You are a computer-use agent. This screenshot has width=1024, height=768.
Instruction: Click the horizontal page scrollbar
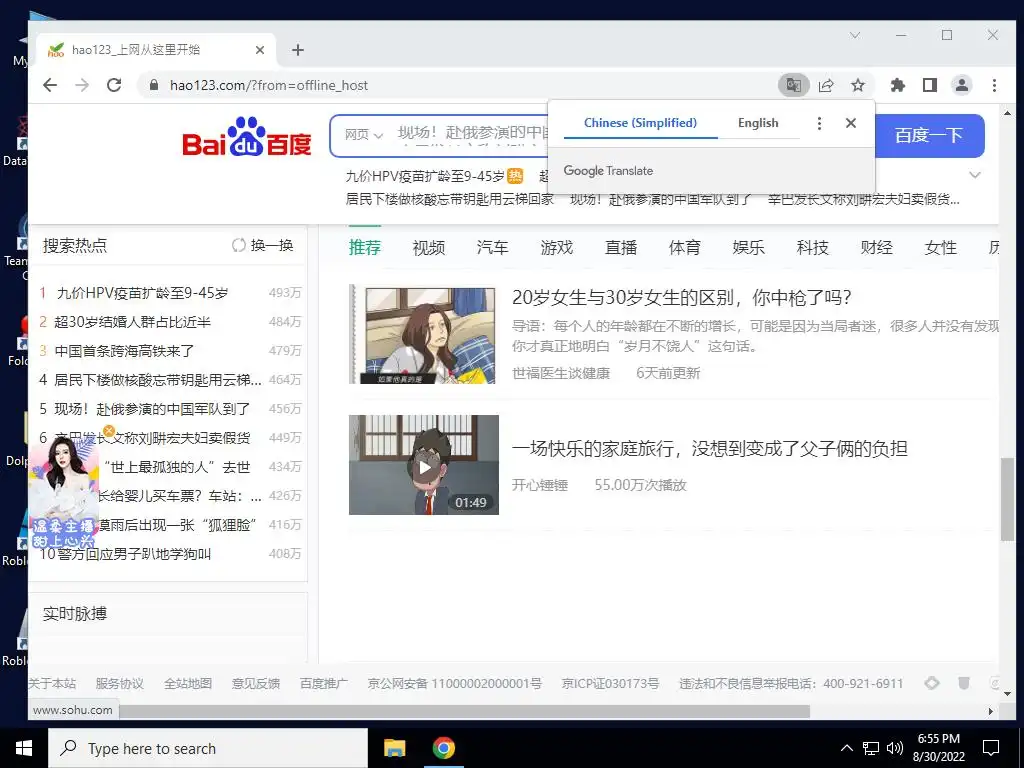pyautogui.click(x=464, y=711)
